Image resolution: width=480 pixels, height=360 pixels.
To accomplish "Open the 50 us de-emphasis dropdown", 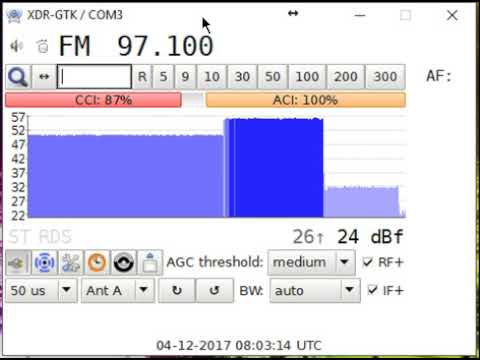I will [41, 291].
